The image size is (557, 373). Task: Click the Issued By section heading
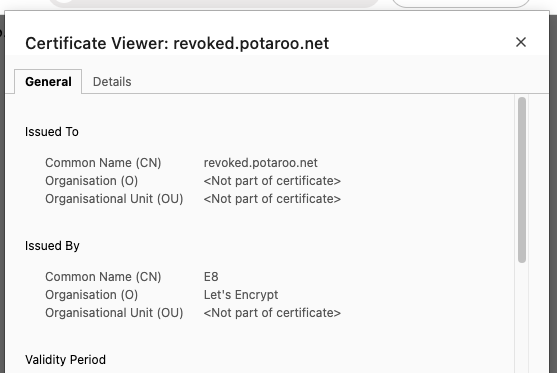point(52,246)
